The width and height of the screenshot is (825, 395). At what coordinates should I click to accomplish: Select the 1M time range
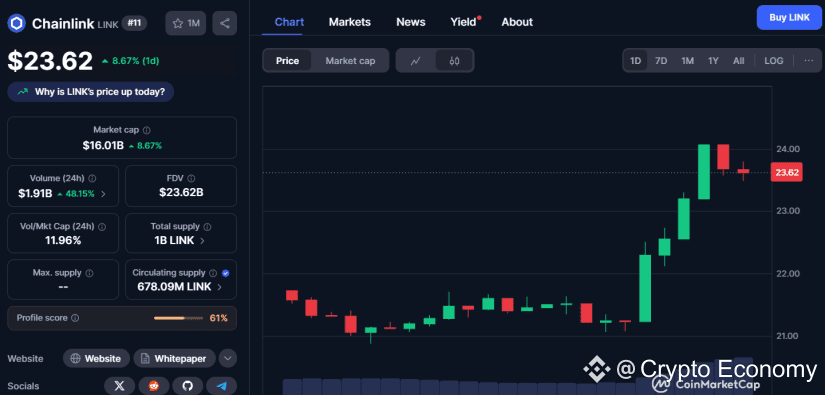pyautogui.click(x=687, y=60)
